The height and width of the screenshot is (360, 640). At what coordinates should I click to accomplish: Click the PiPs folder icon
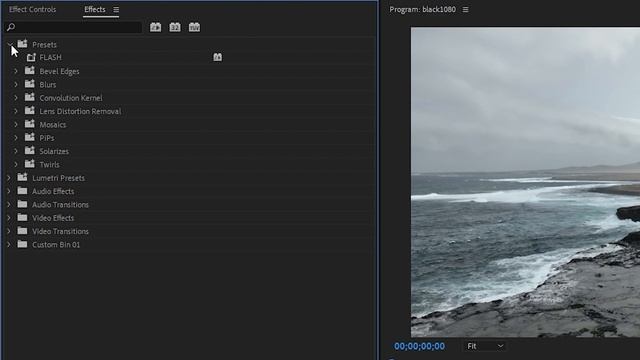(x=30, y=137)
